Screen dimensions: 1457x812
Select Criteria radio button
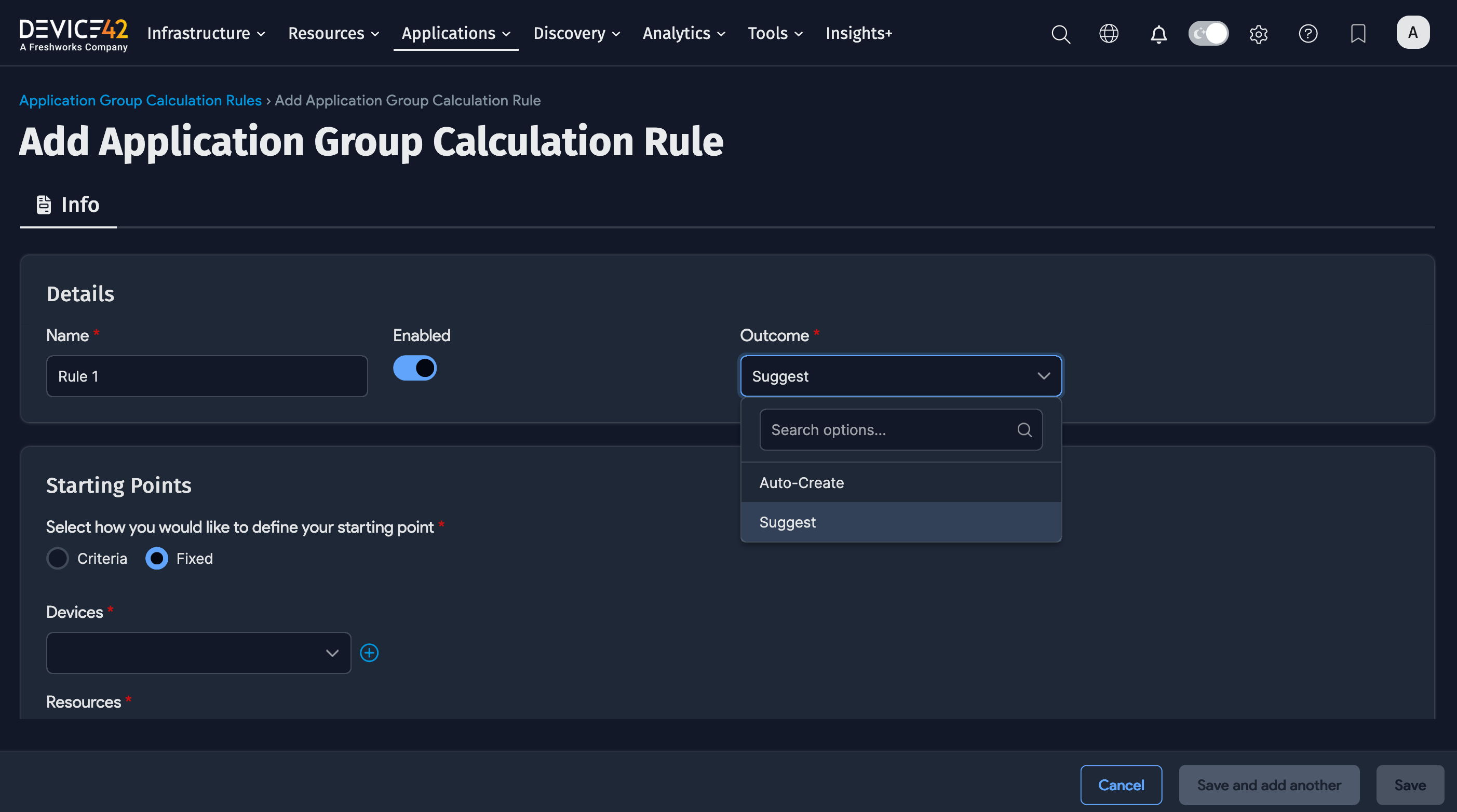(58, 559)
